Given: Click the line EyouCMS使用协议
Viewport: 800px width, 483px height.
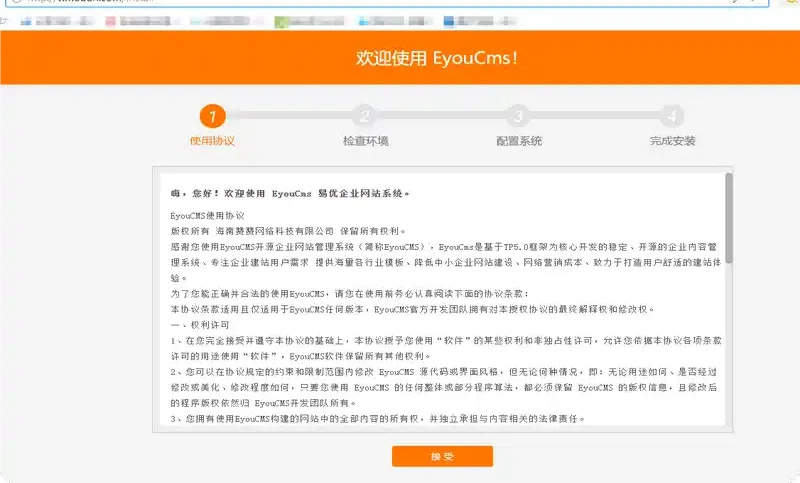Looking at the screenshot, I should click(207, 216).
